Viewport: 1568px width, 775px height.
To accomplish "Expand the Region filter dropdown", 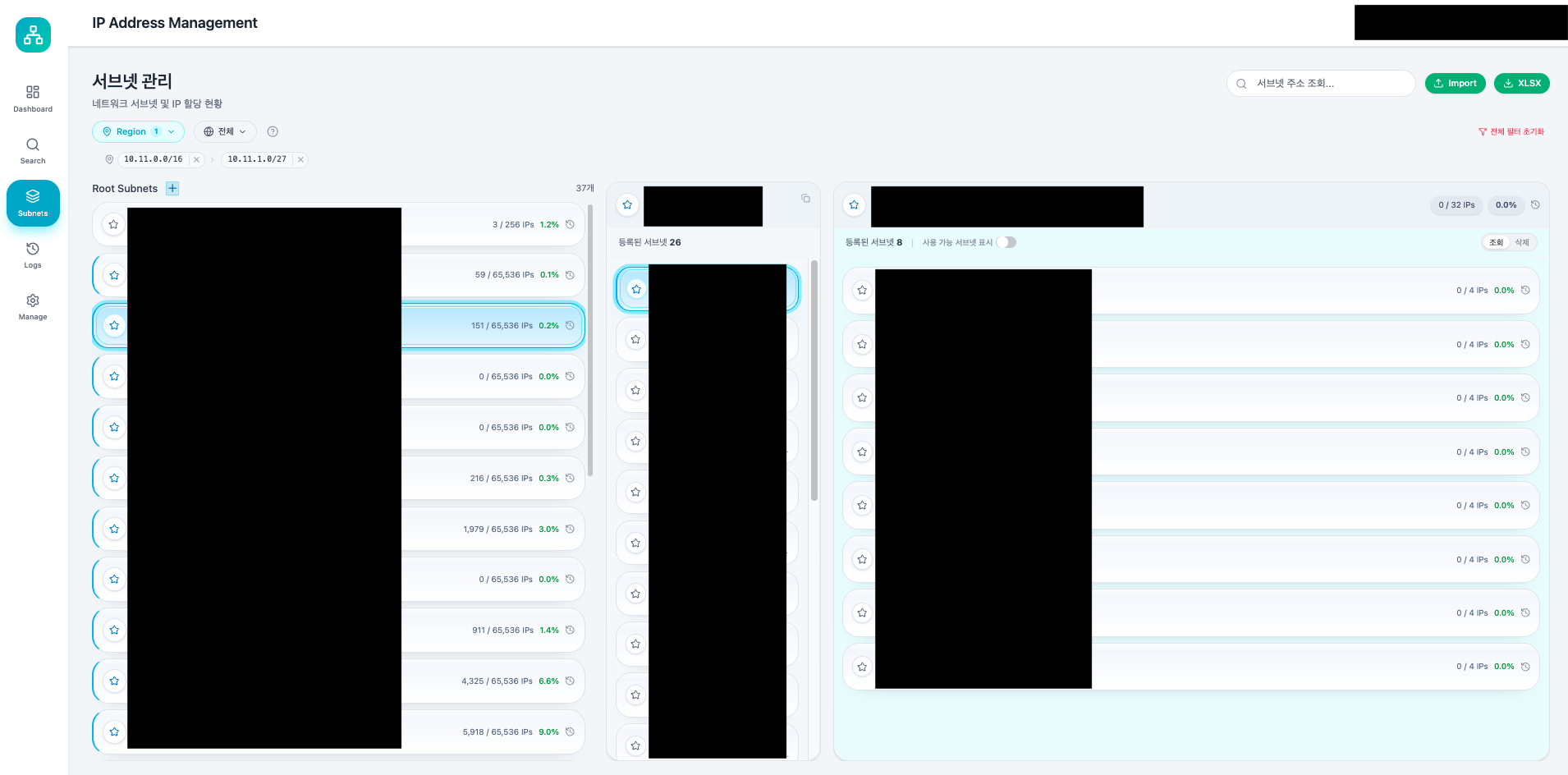I will (138, 131).
